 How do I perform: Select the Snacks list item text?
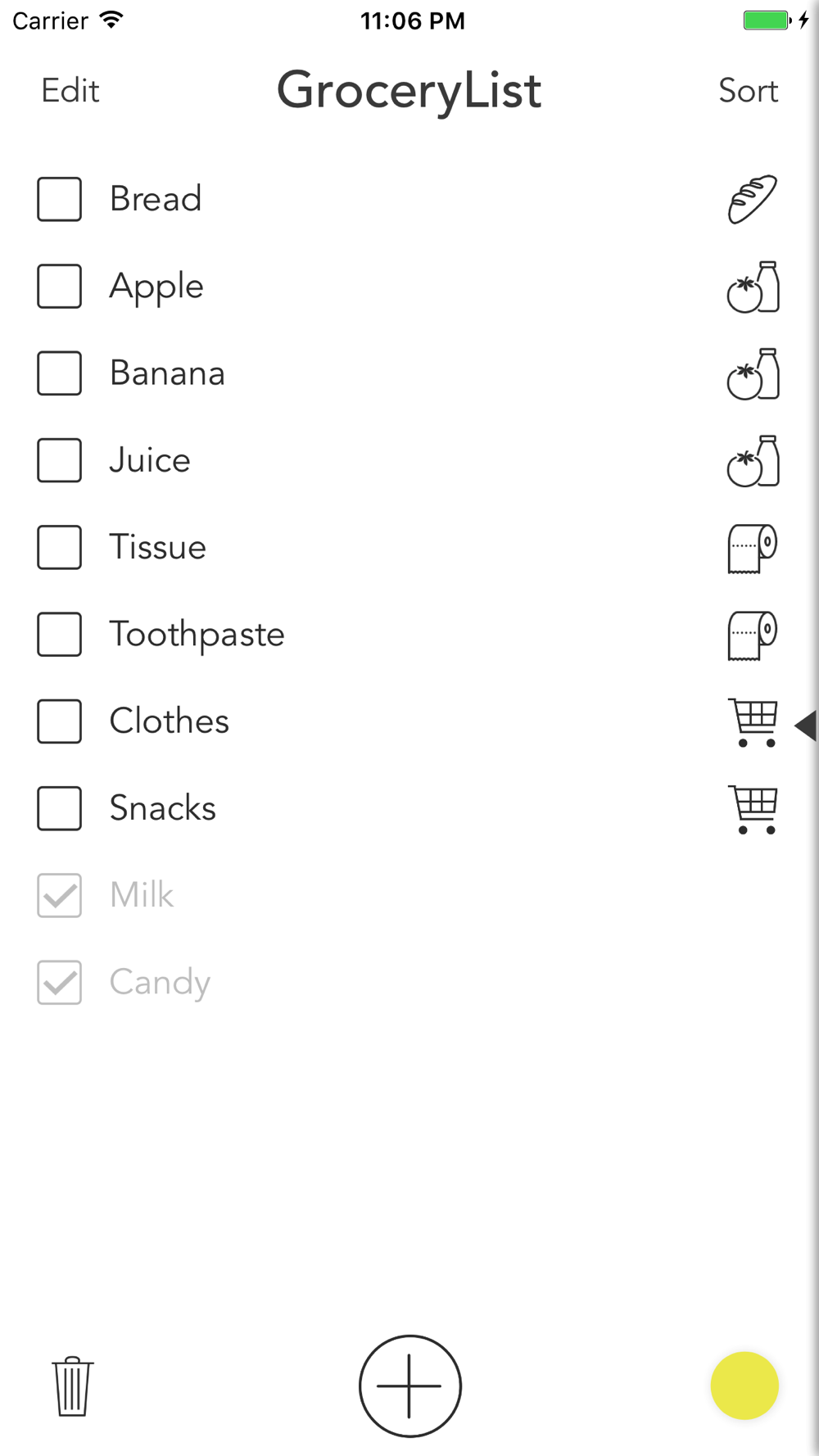[163, 808]
